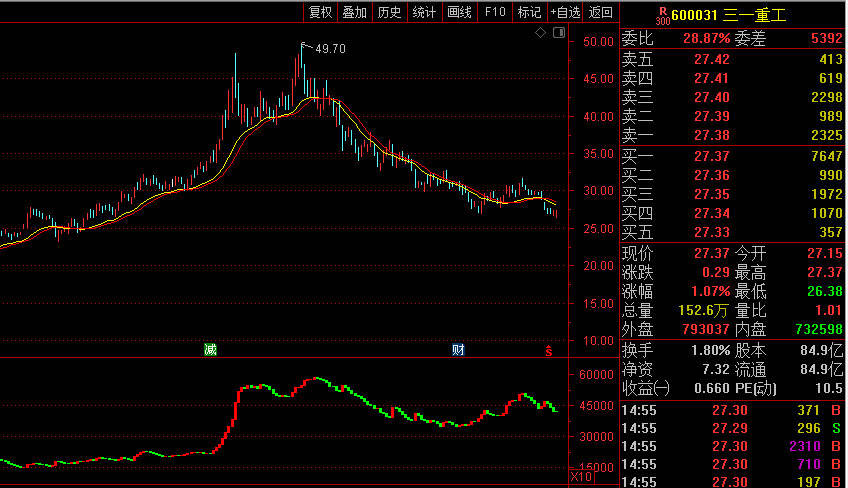This screenshot has height=488, width=848.
Task: Click 返回 to go back
Action: (x=601, y=12)
